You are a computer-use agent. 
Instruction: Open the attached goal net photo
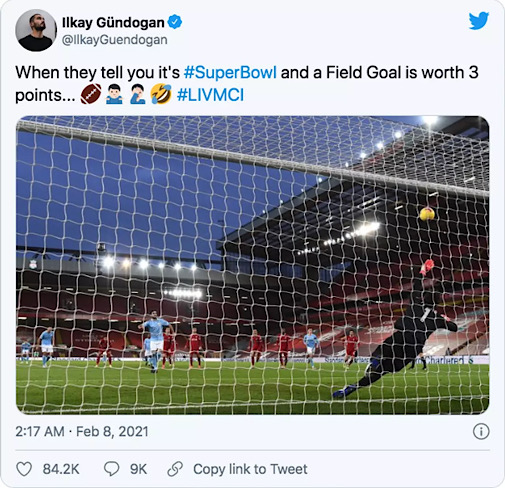[252, 265]
